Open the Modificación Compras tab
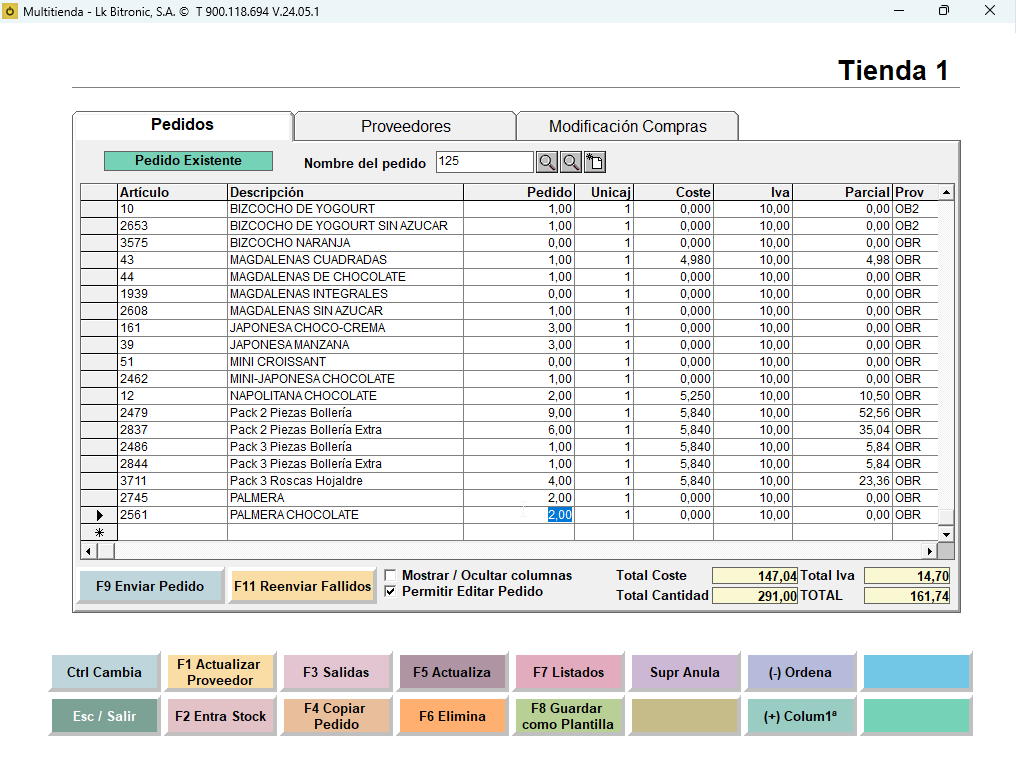Image resolution: width=1016 pixels, height=783 pixels. tap(627, 126)
